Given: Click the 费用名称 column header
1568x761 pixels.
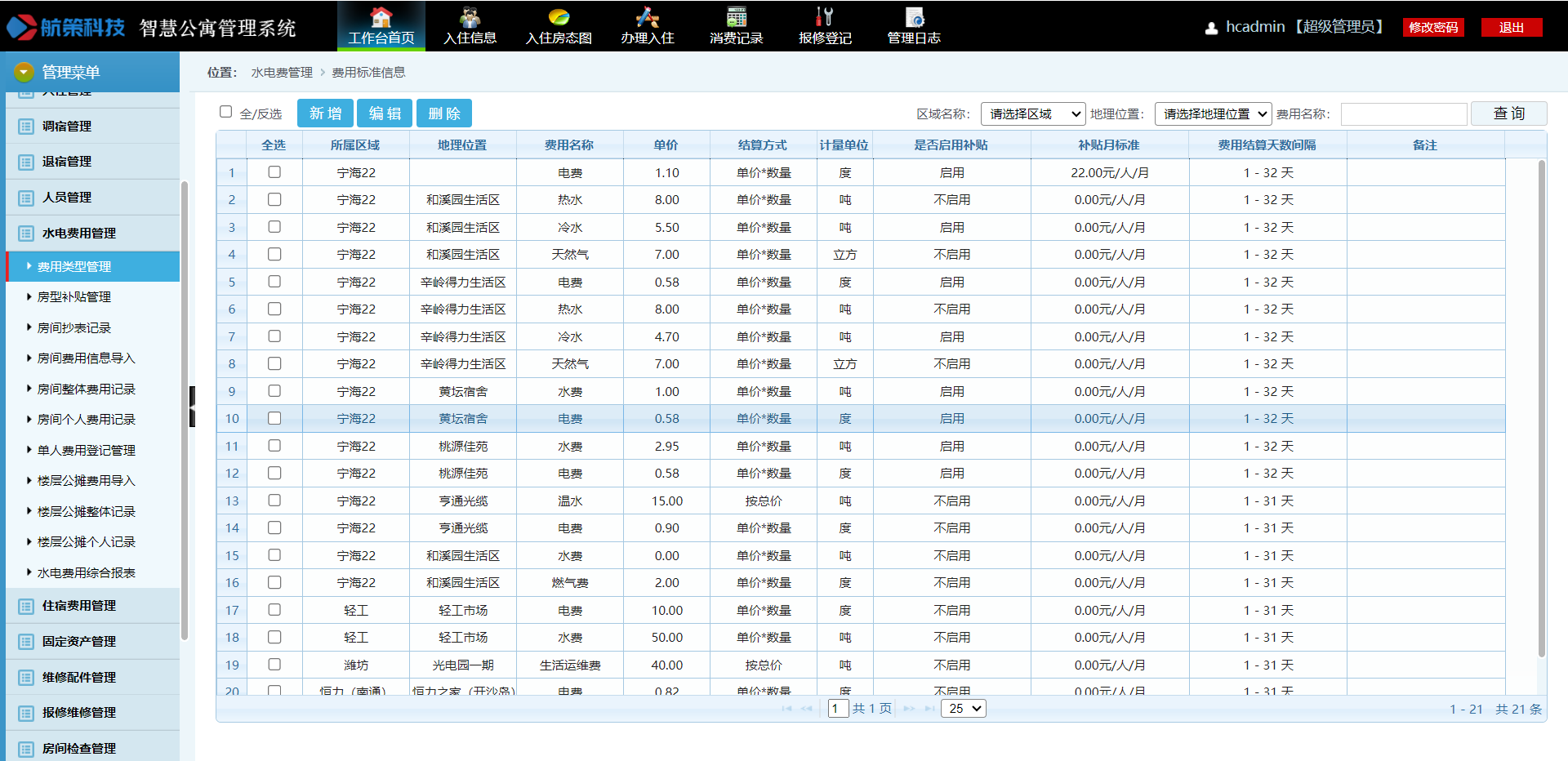Looking at the screenshot, I should (569, 145).
